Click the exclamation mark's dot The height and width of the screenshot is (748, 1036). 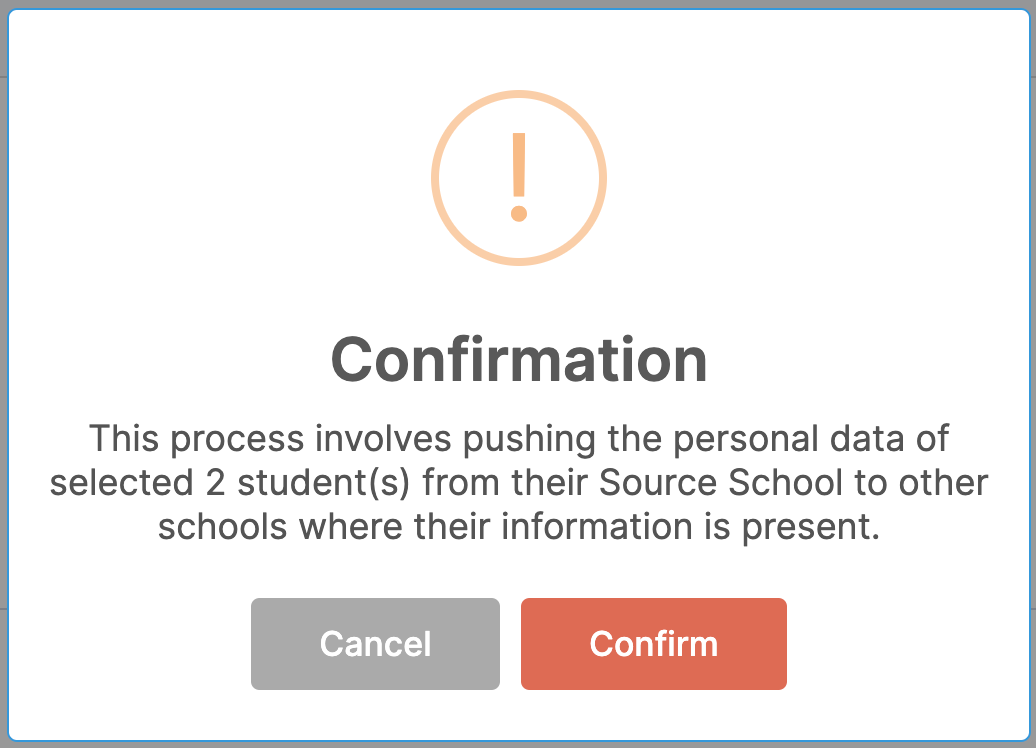(x=519, y=213)
